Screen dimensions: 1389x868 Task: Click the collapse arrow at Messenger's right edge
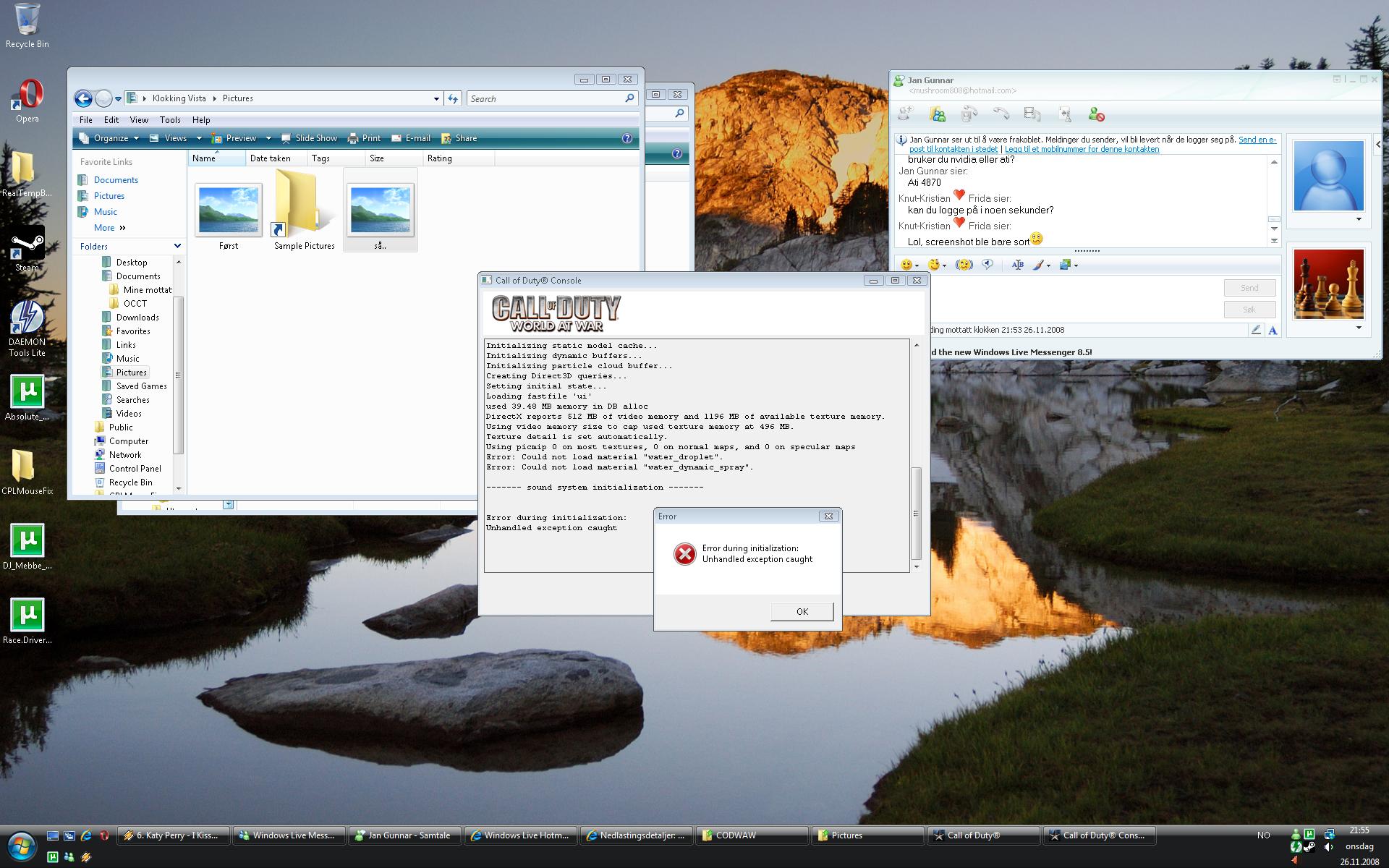(1378, 145)
